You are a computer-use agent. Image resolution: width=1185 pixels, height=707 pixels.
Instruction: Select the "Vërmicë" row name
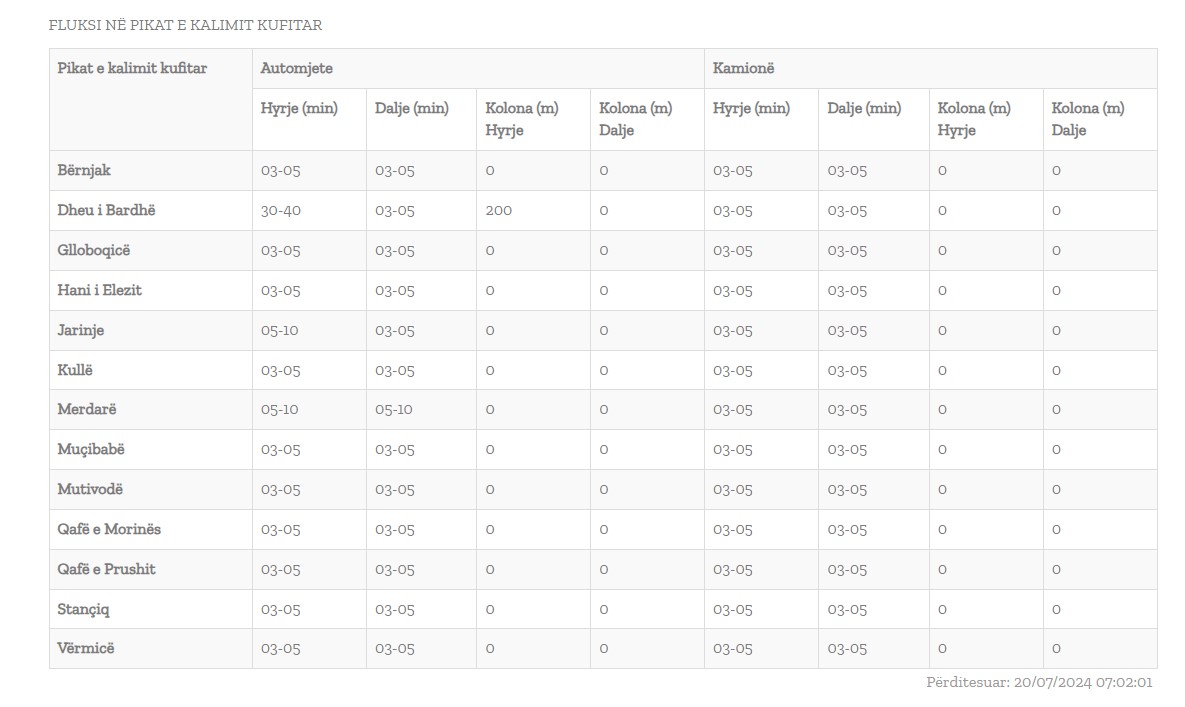[x=86, y=648]
